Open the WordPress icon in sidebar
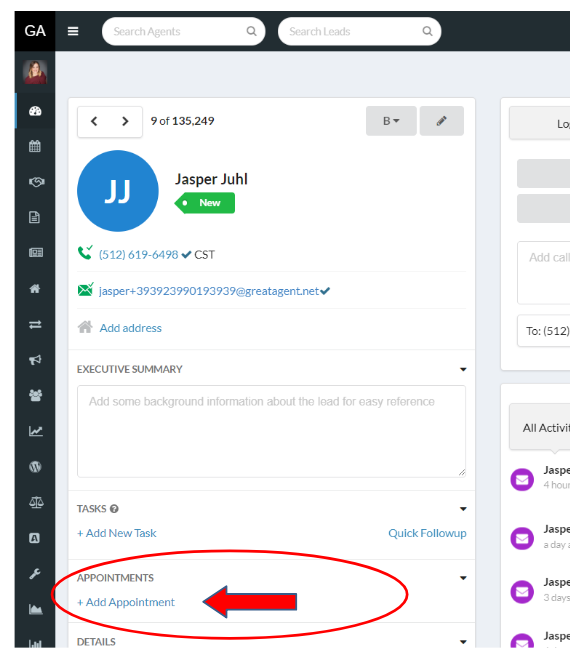Image resolution: width=570 pixels, height=657 pixels. pos(35,466)
